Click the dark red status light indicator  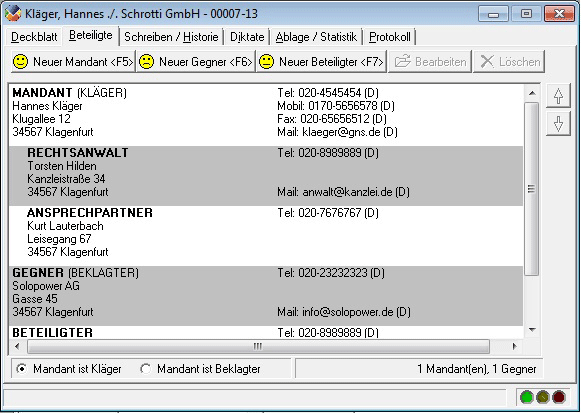click(x=559, y=397)
